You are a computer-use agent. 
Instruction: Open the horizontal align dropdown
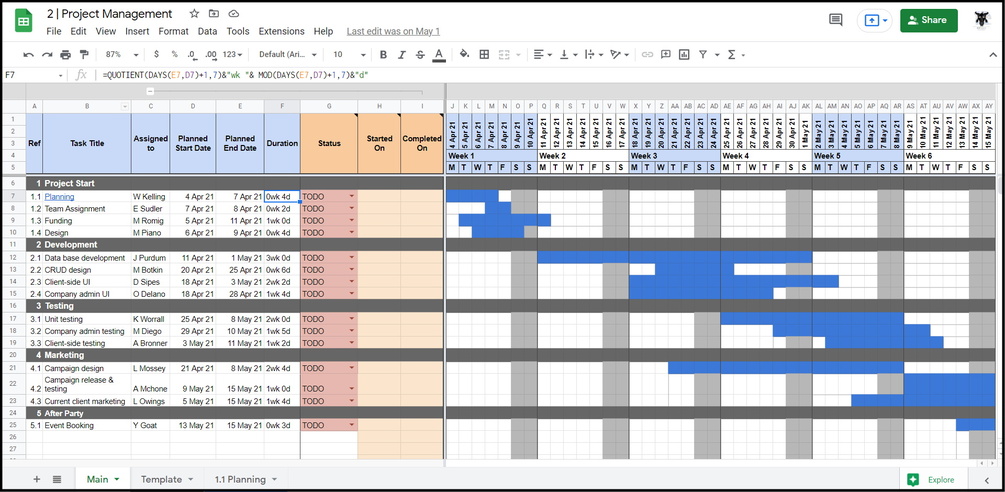click(x=544, y=54)
